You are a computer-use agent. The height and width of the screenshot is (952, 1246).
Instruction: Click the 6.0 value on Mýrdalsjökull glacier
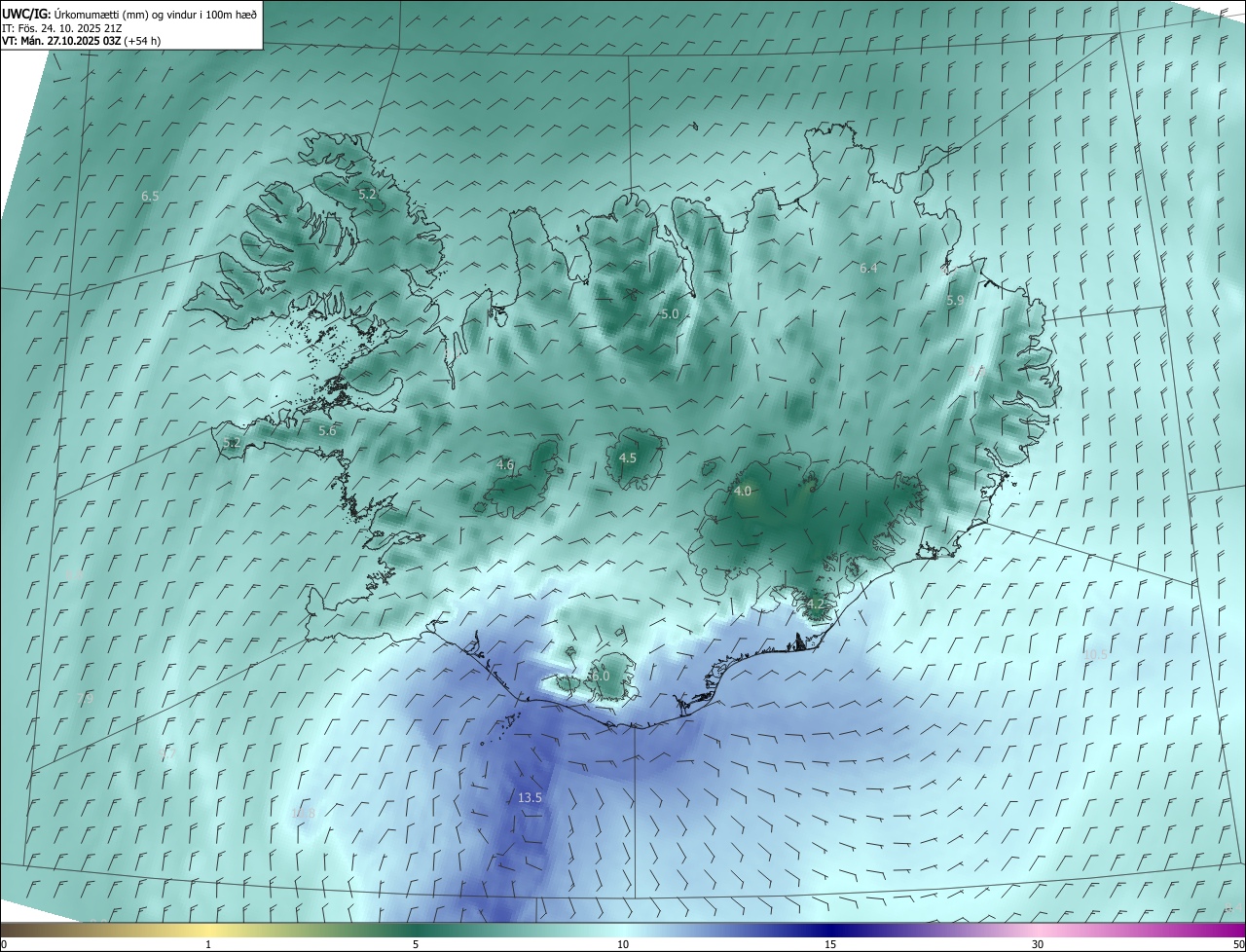coord(600,676)
